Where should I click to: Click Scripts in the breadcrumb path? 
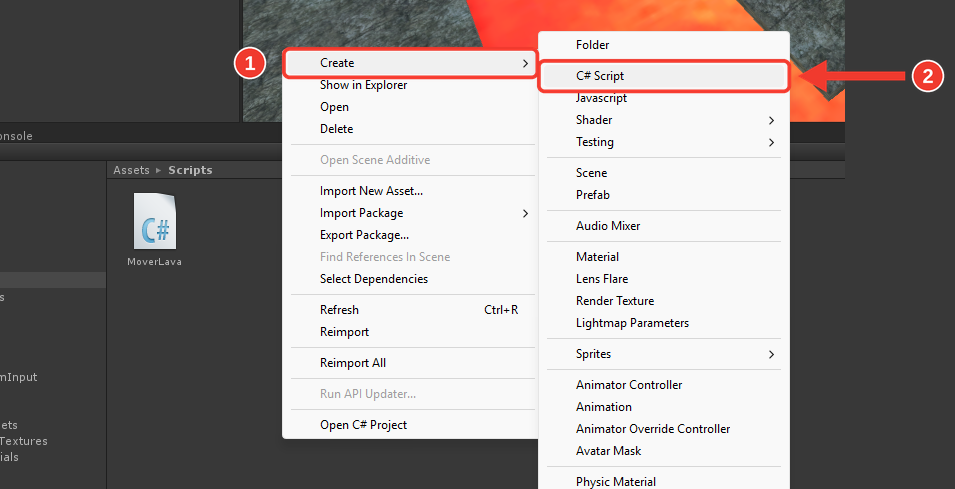(190, 170)
